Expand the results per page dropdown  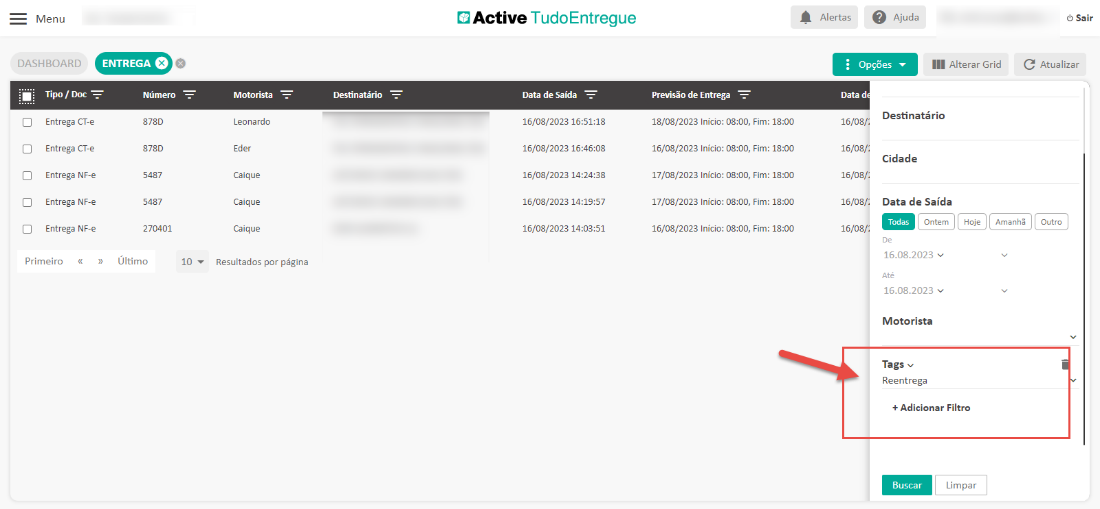point(193,262)
